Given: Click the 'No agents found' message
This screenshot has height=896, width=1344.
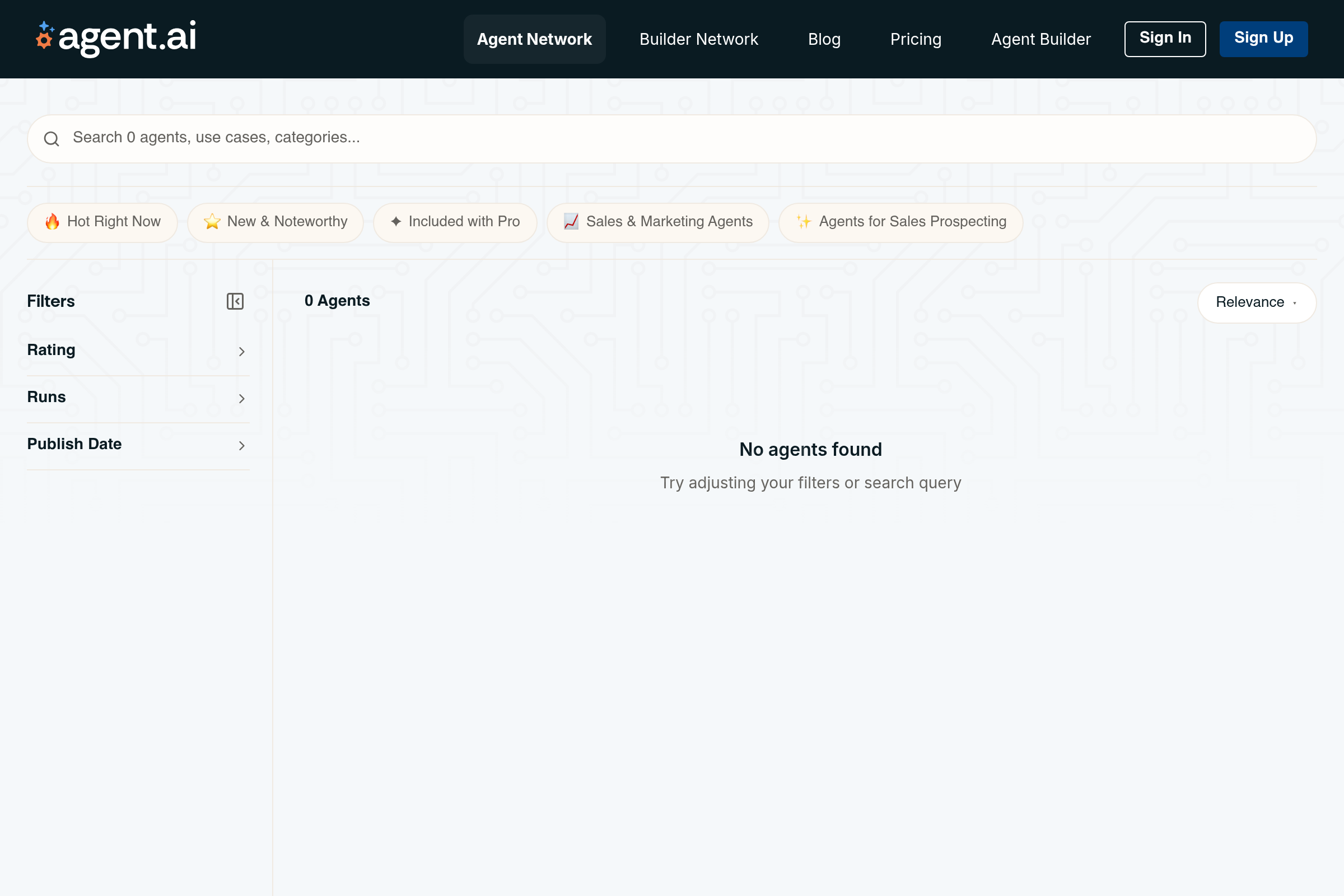Looking at the screenshot, I should (810, 450).
